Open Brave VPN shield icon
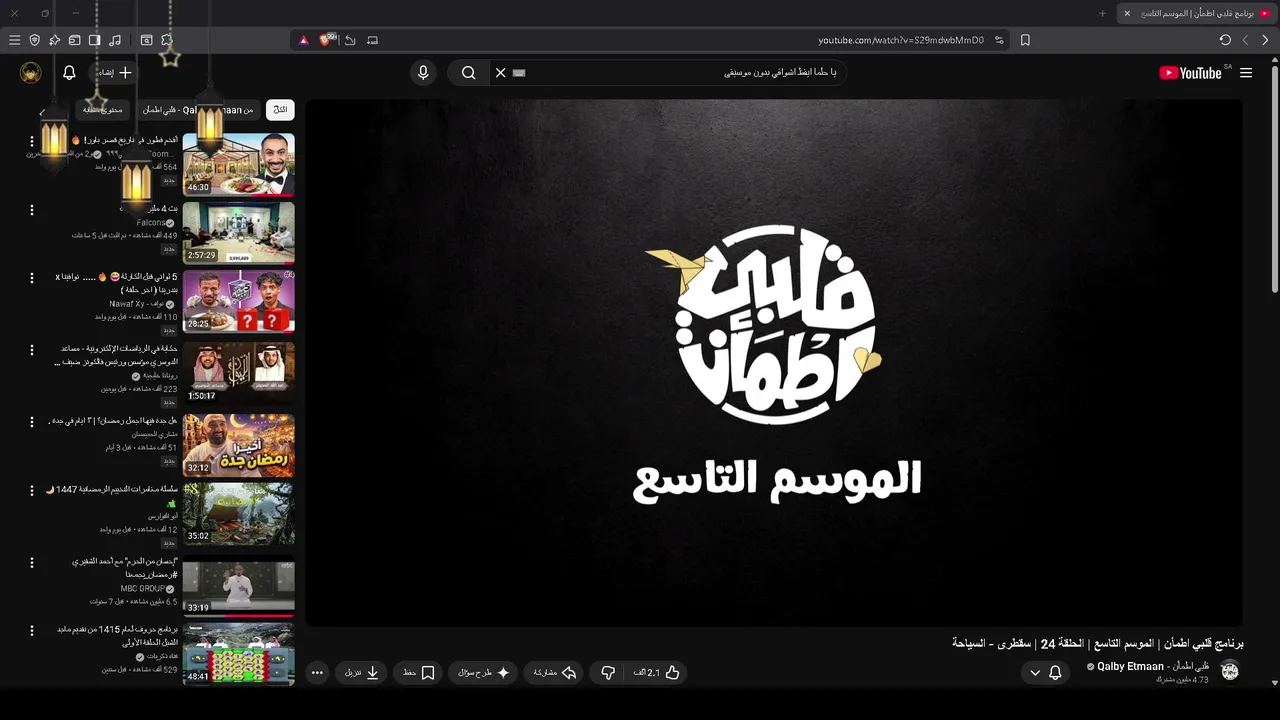The image size is (1280, 720). (35, 40)
